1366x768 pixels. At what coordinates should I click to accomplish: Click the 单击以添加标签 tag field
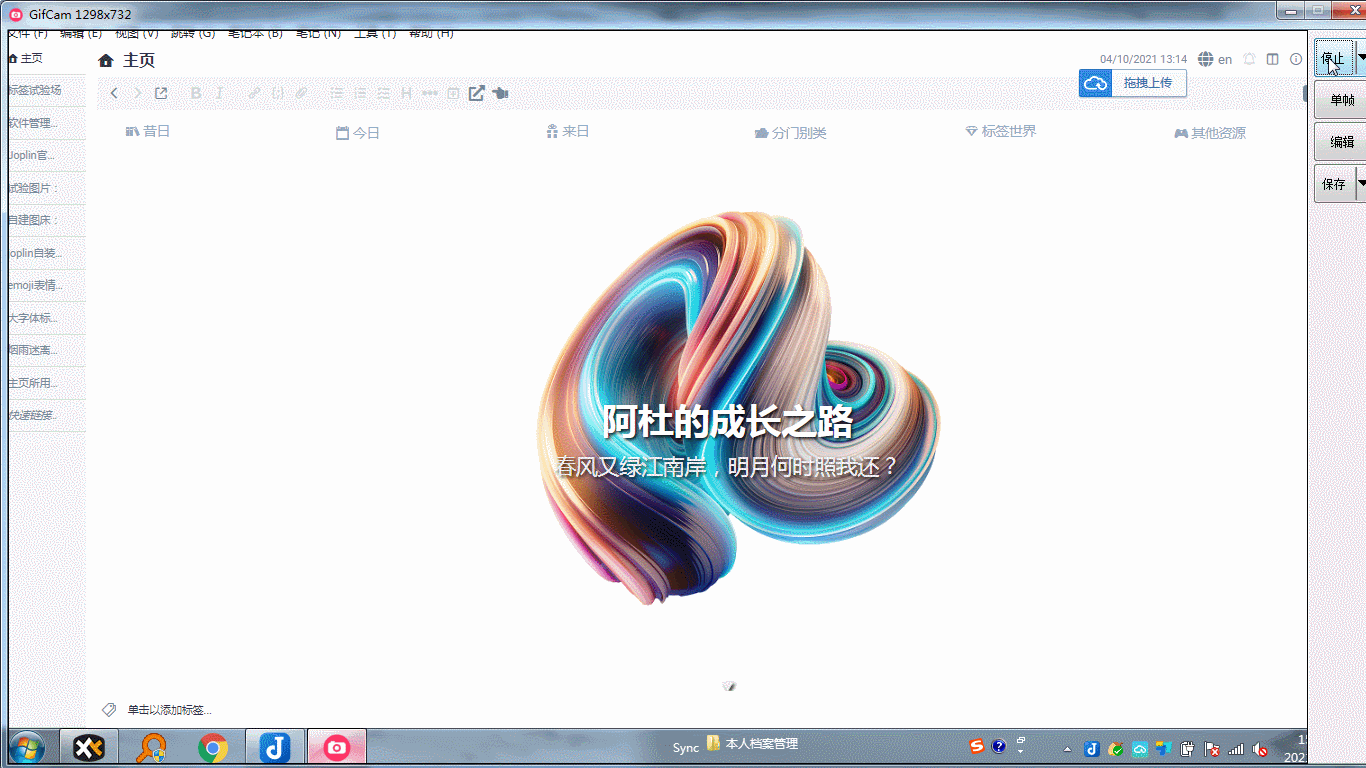click(x=168, y=710)
